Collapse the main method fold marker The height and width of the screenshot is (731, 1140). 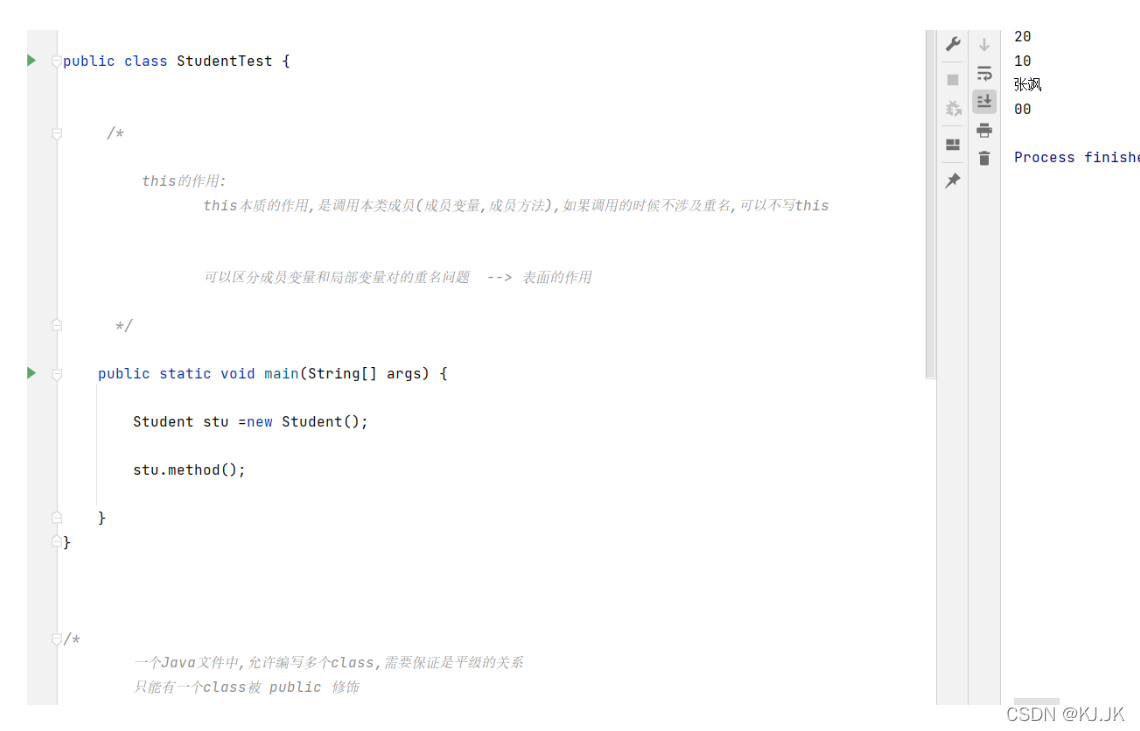(57, 374)
